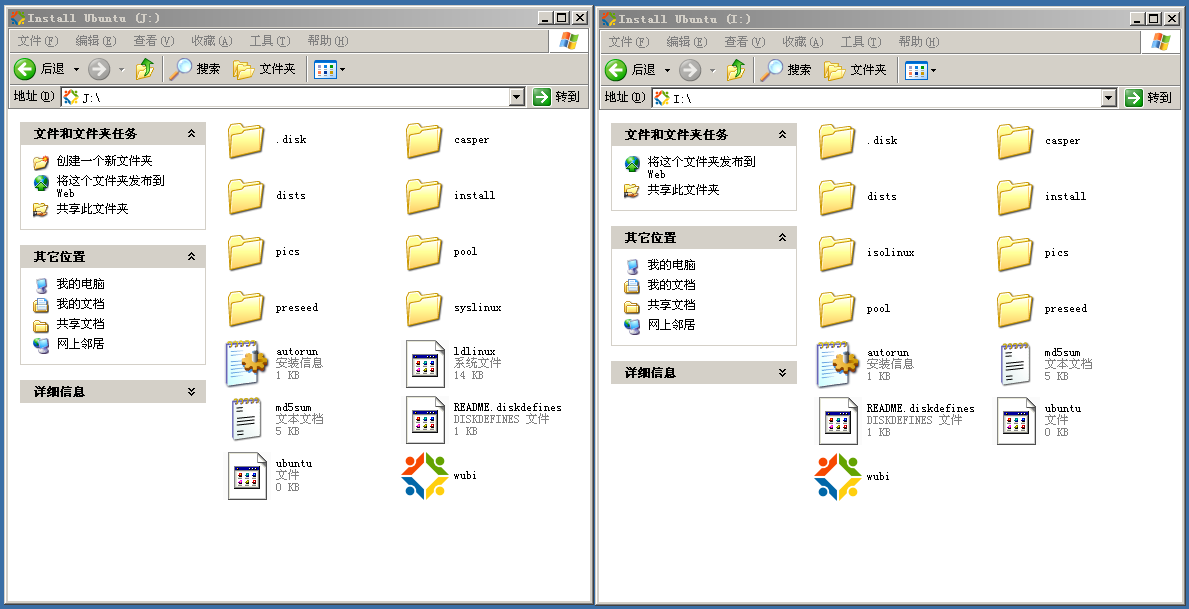Viewport: 1189px width, 609px height.
Task: Select the autorun file in J: window
Action: 273,363
